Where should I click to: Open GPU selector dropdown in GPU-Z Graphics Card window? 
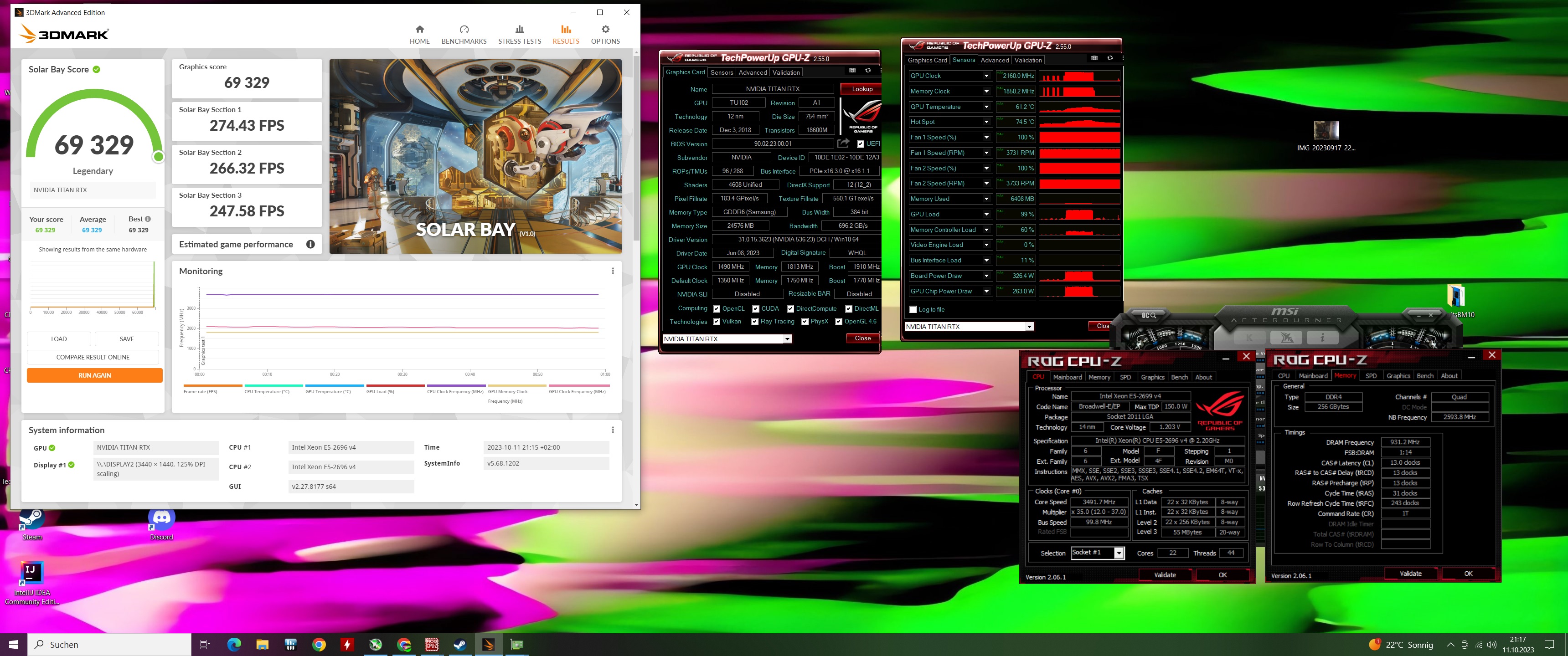787,339
